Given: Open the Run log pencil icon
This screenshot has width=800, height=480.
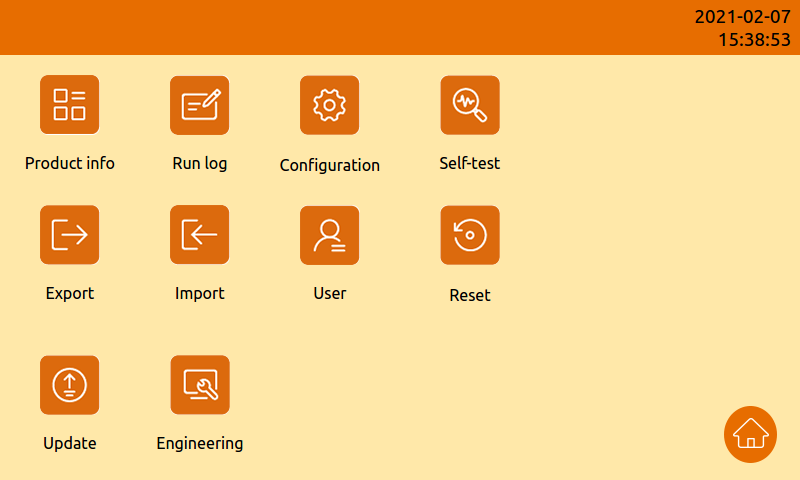Looking at the screenshot, I should click(199, 105).
